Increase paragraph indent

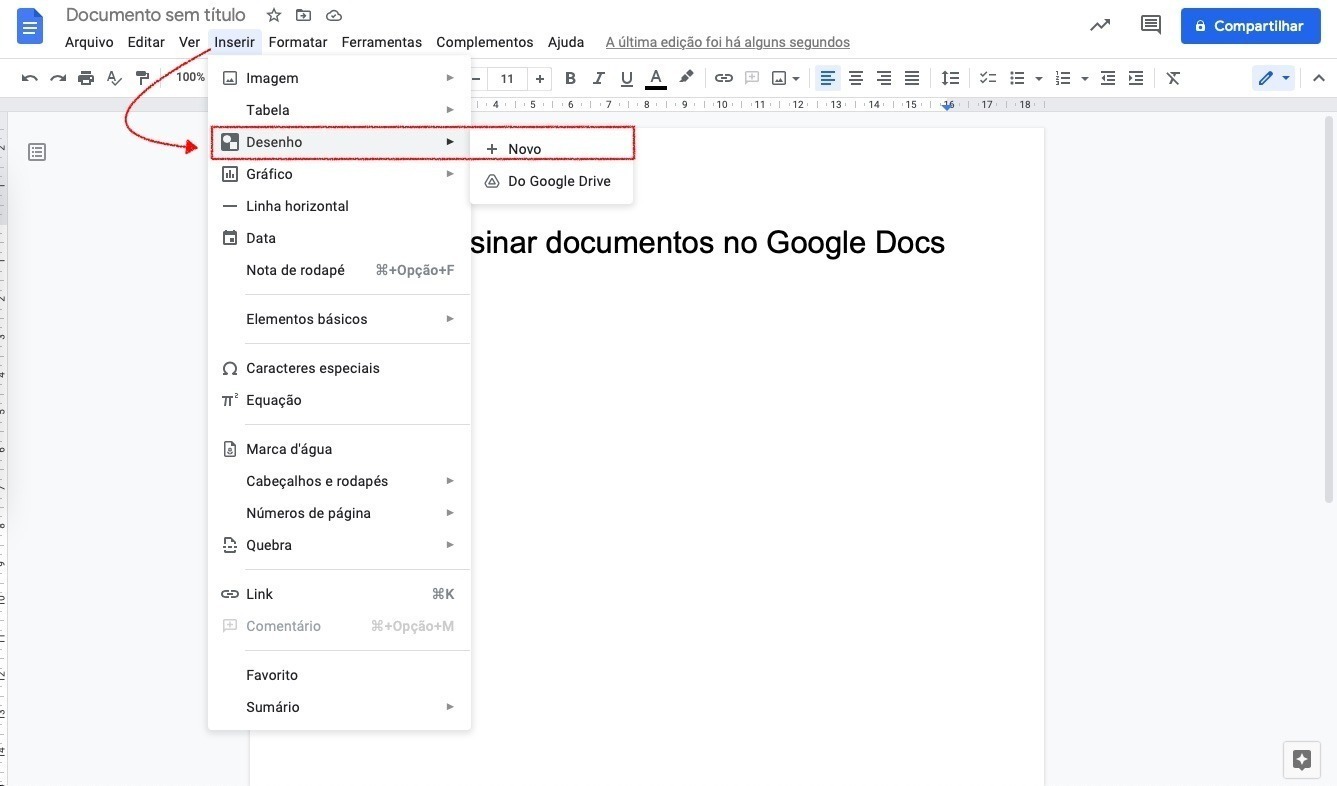[1136, 78]
